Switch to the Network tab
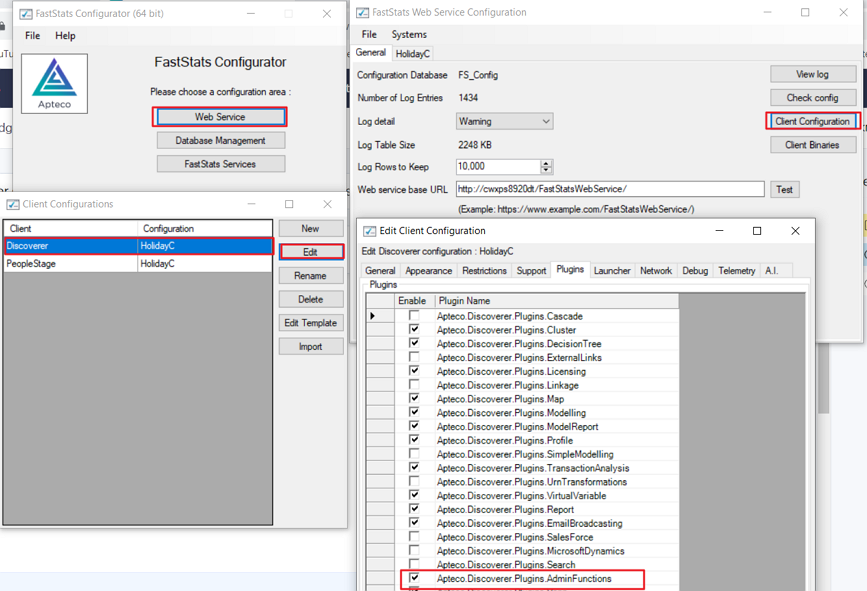 (x=656, y=270)
